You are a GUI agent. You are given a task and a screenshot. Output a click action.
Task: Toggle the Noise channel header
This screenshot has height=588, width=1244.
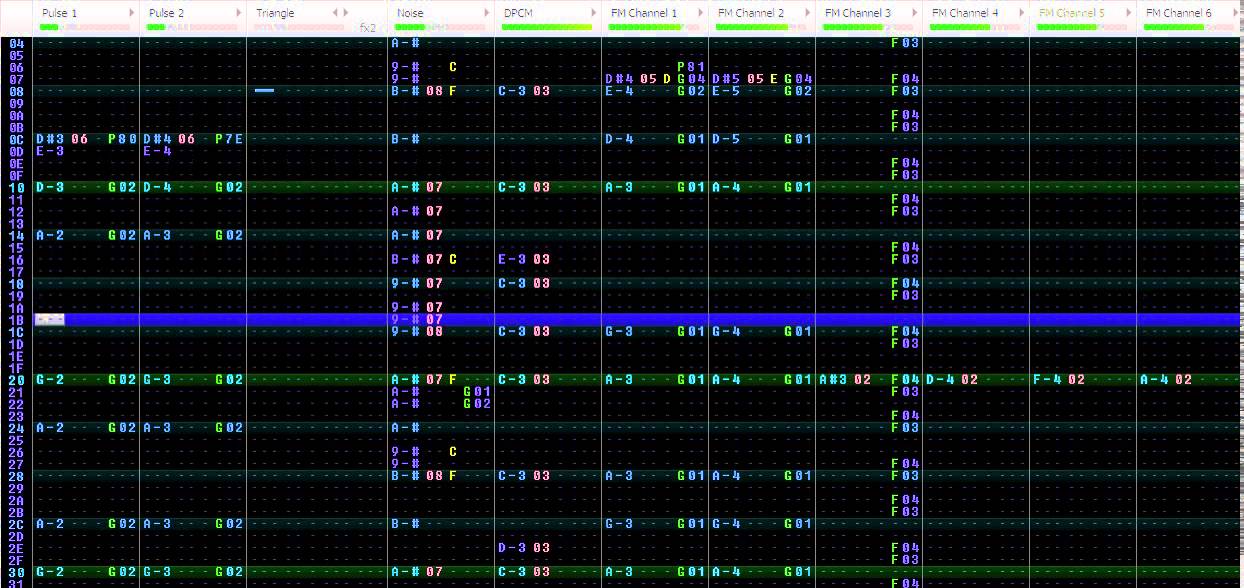[x=410, y=13]
